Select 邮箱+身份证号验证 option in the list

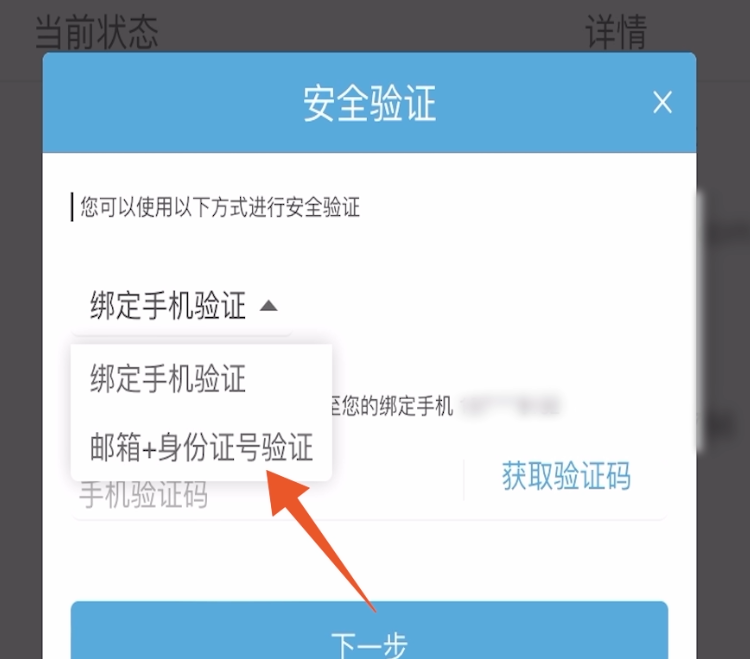201,447
